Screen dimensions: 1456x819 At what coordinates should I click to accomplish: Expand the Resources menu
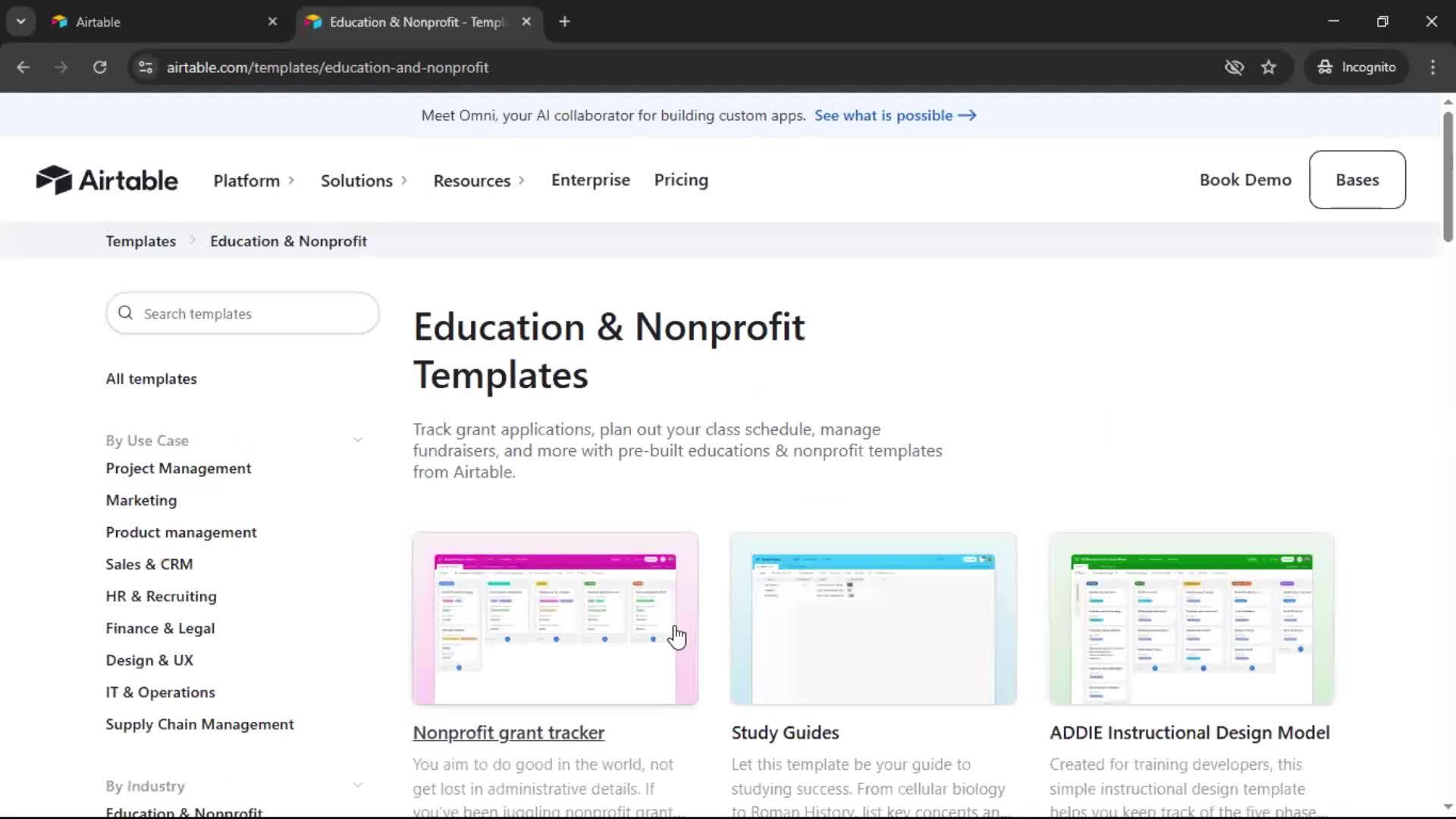point(479,180)
